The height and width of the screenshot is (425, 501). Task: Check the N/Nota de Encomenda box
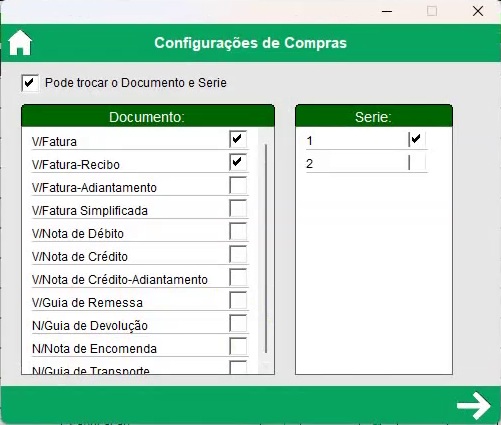coord(238,346)
